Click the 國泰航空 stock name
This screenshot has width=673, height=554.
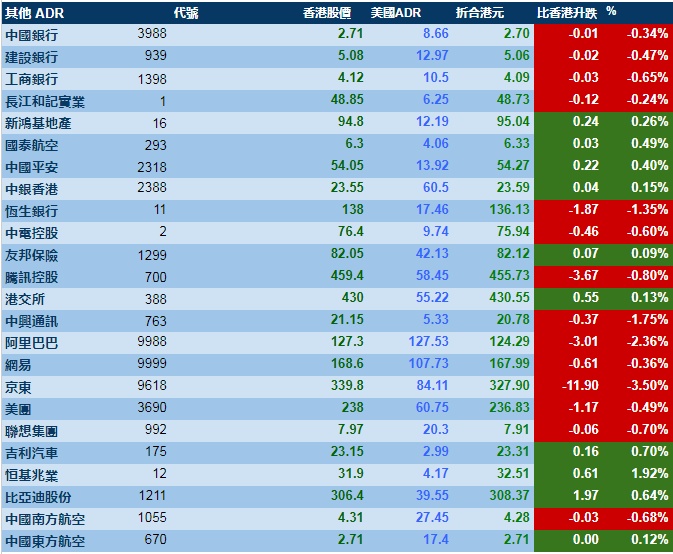pyautogui.click(x=31, y=145)
